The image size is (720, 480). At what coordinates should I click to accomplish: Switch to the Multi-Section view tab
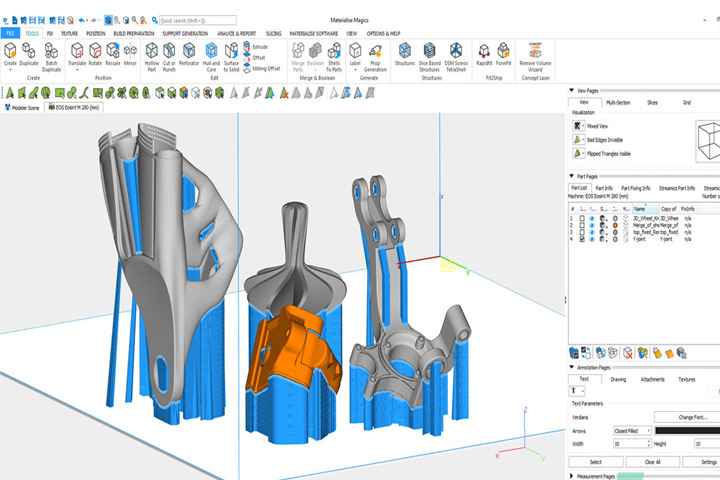click(618, 102)
